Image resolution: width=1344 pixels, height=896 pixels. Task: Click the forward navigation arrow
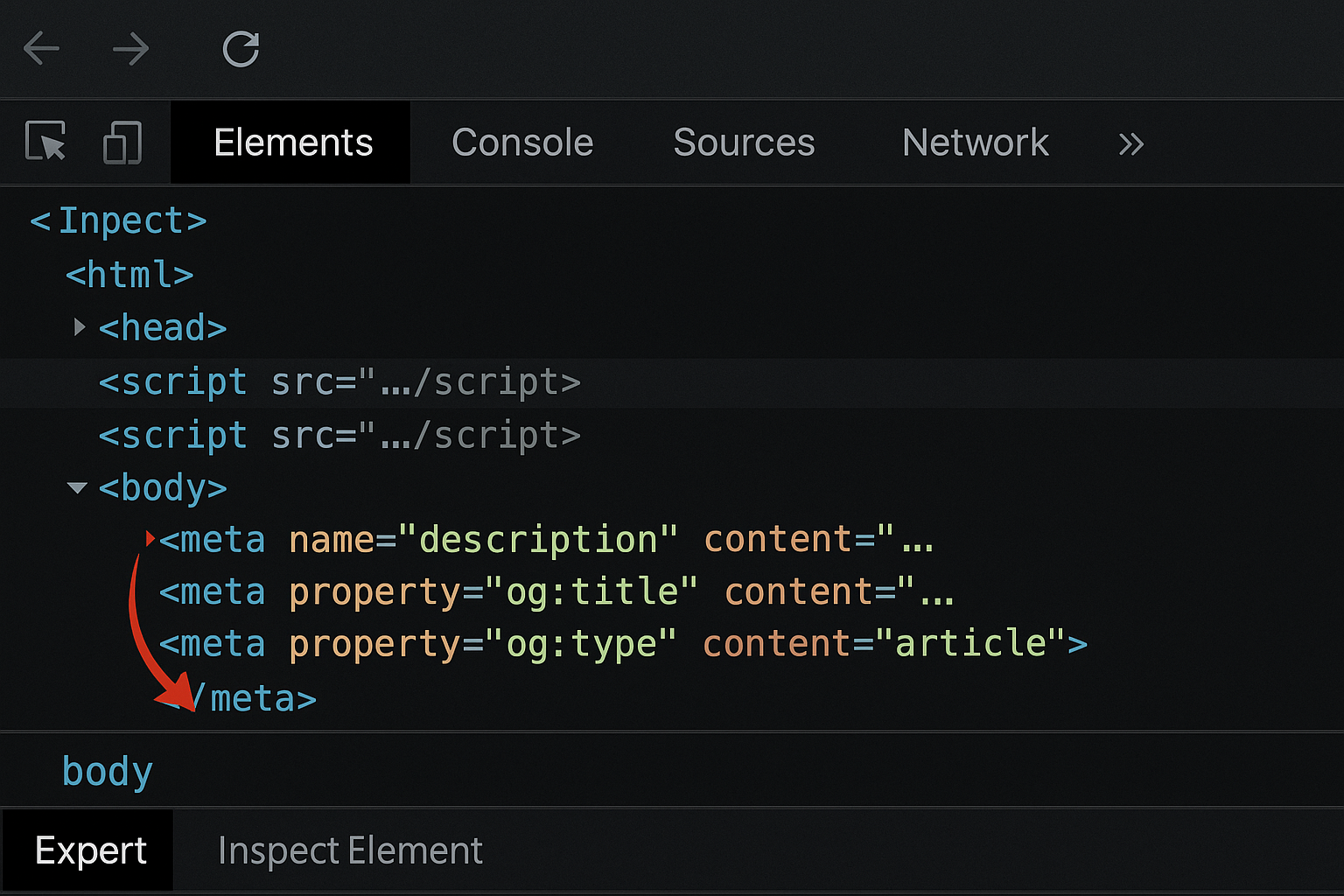point(131,49)
